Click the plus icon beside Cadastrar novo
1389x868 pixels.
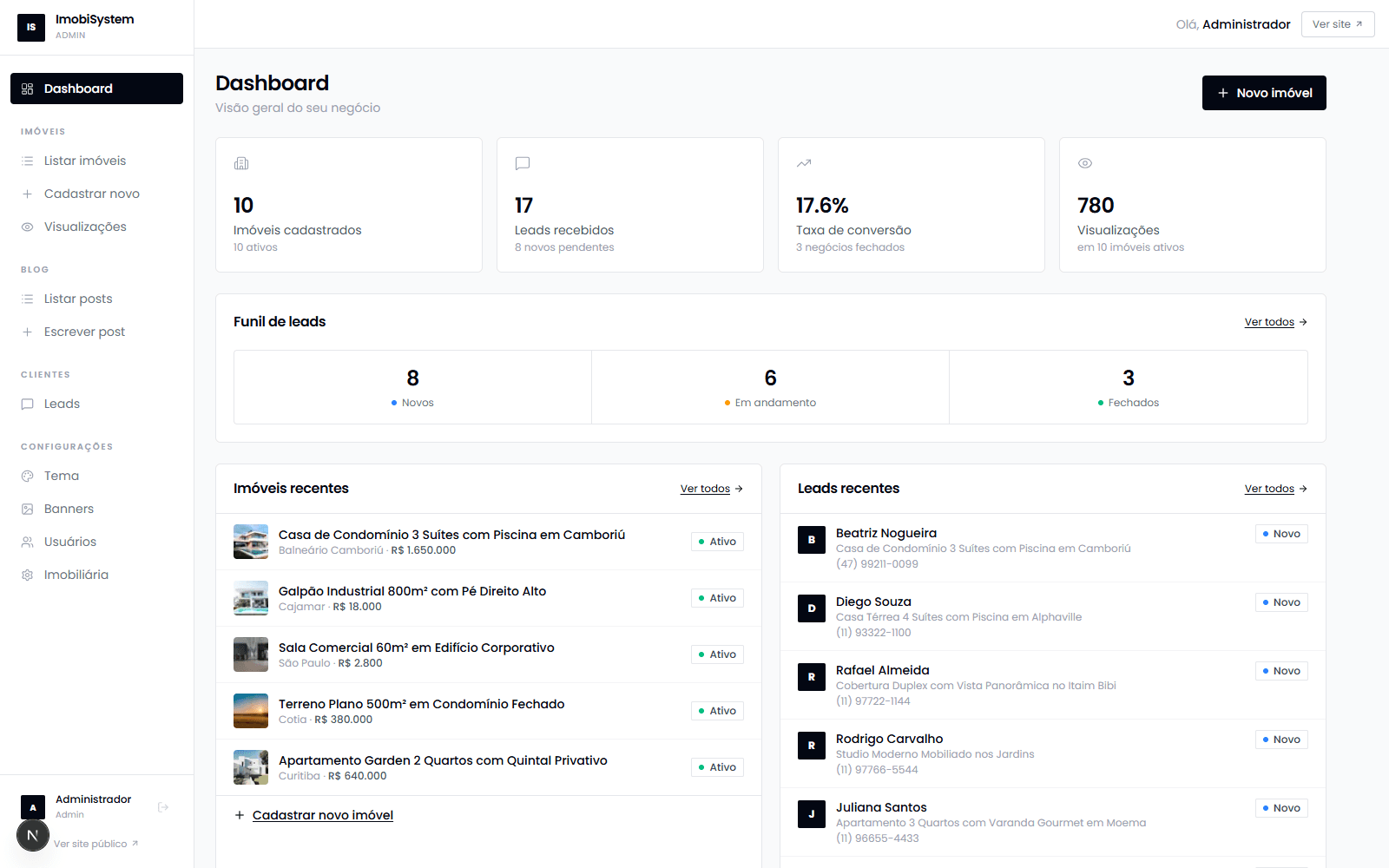point(28,194)
